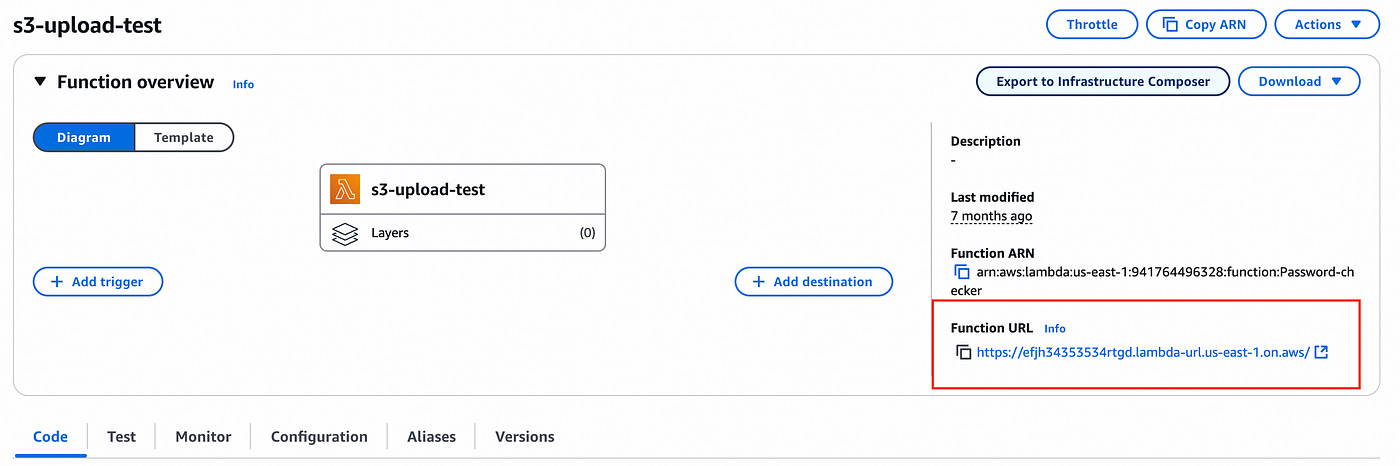This screenshot has width=1400, height=466.
Task: Collapse the Function overview section
Action: [40, 82]
